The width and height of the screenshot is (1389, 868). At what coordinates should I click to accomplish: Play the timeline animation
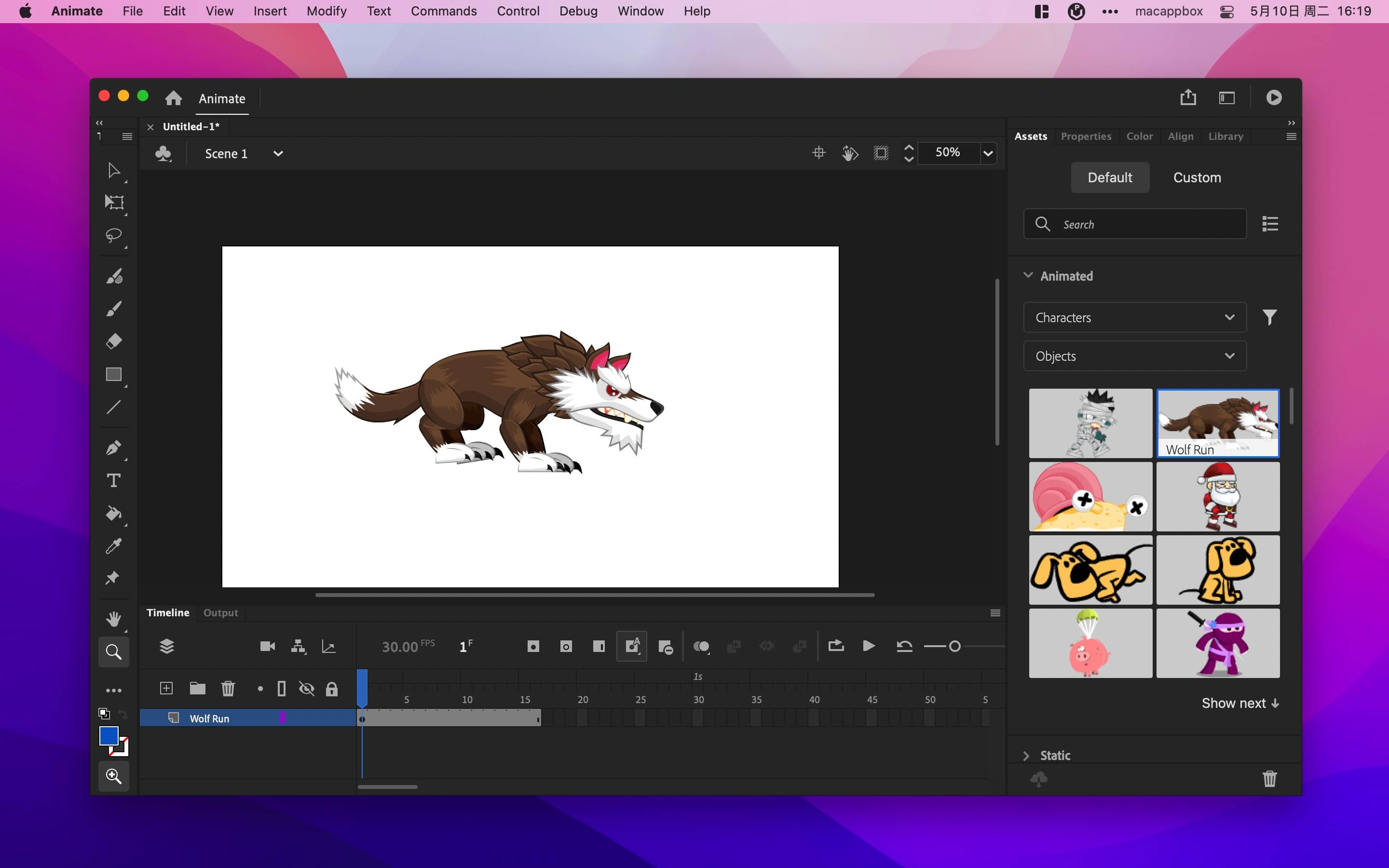pyautogui.click(x=869, y=646)
